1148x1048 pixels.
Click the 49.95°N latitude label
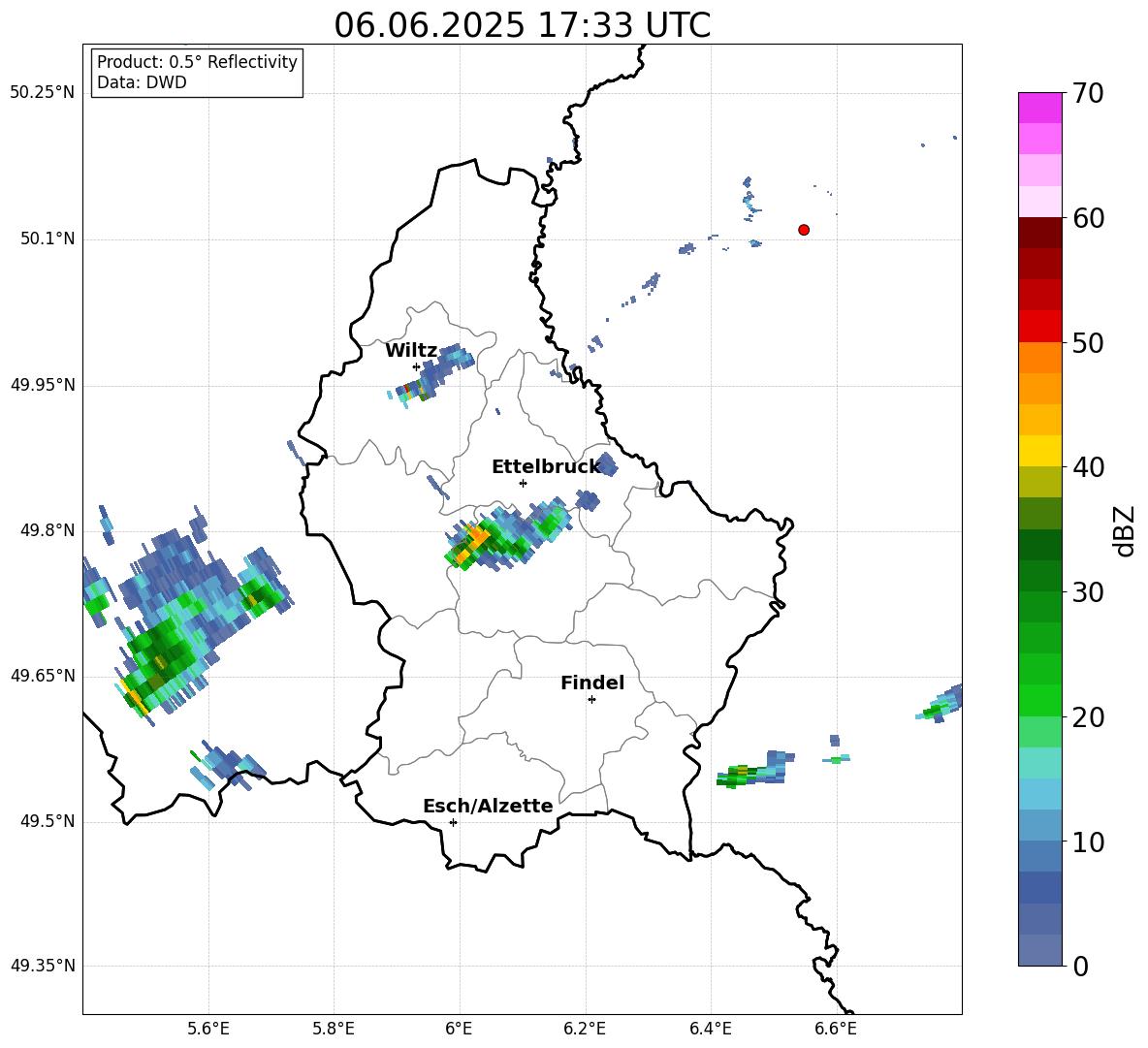point(43,385)
